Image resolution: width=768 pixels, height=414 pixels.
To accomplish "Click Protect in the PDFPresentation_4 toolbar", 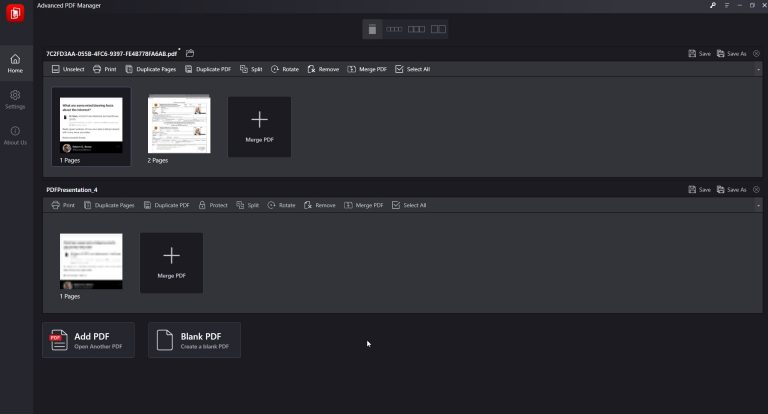I will point(214,205).
